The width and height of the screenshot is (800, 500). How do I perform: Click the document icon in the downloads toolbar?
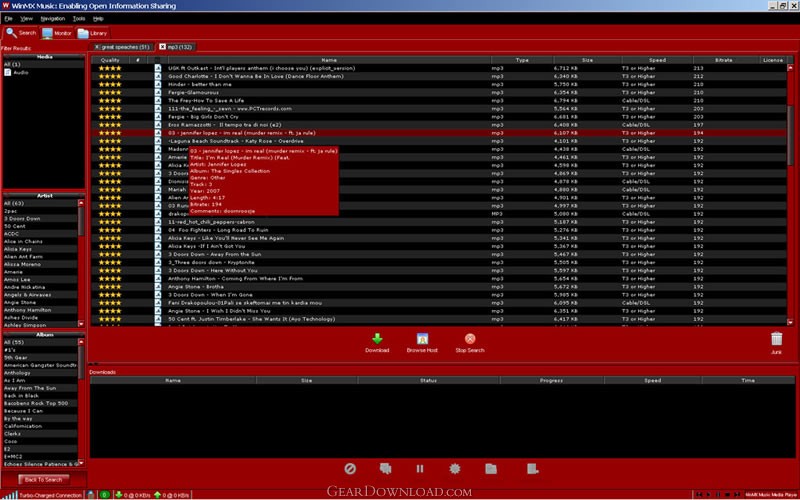(x=532, y=468)
